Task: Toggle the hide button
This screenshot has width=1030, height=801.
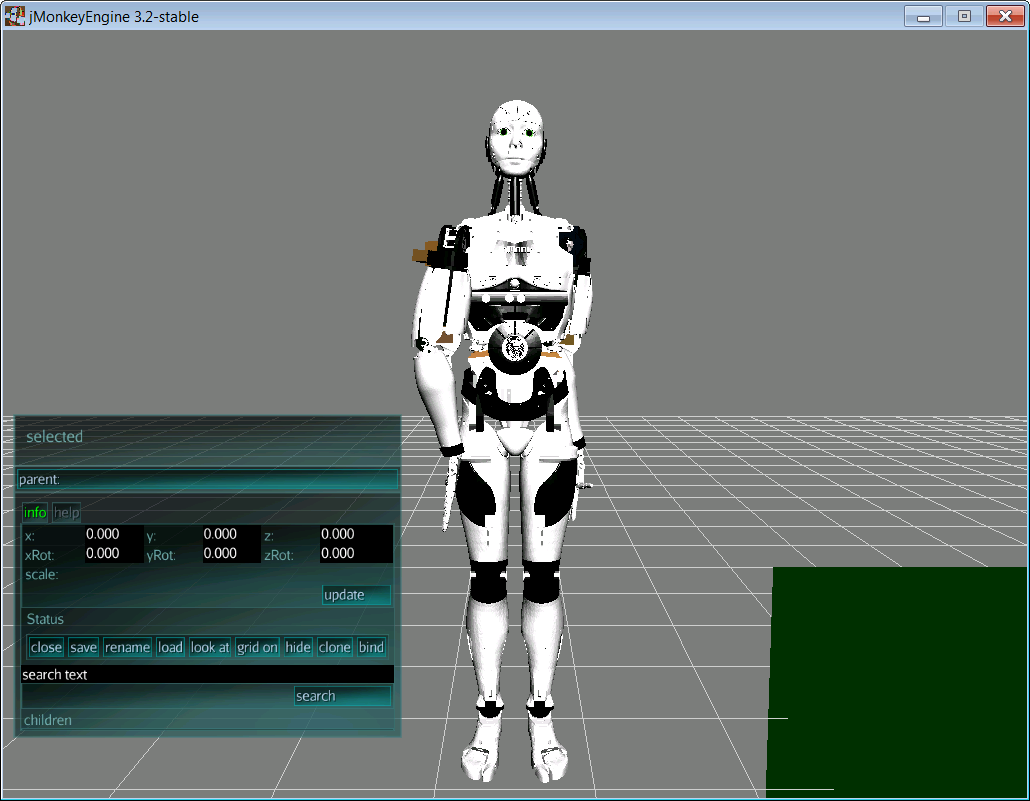Action: pos(298,647)
